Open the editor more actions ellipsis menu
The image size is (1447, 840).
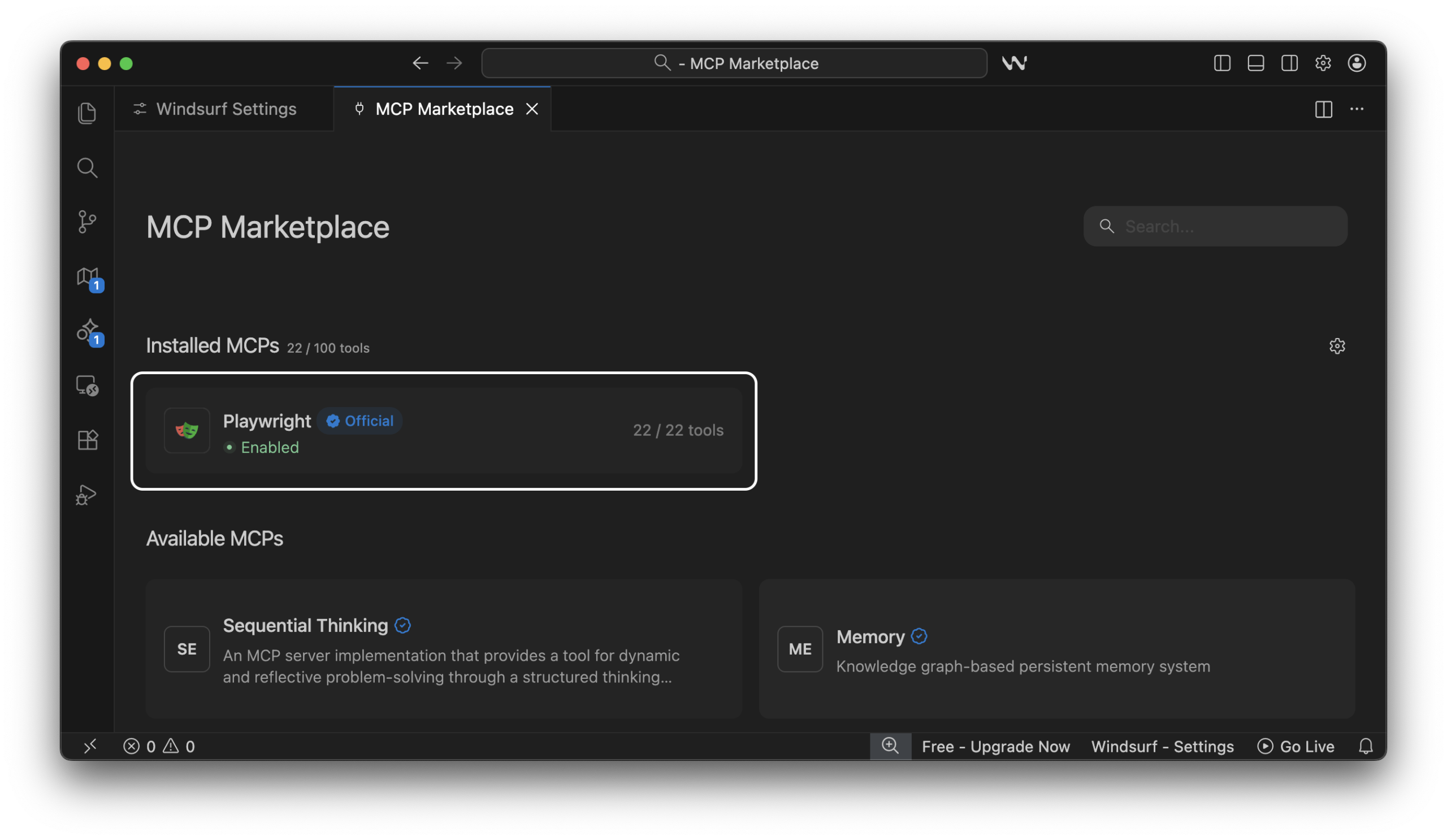pyautogui.click(x=1358, y=109)
